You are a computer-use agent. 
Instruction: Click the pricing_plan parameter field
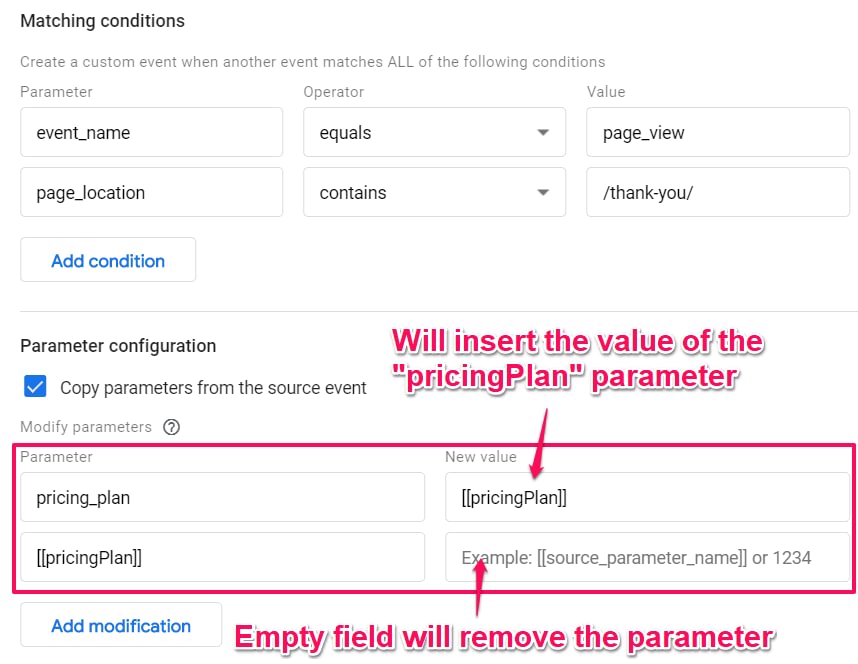tap(223, 497)
